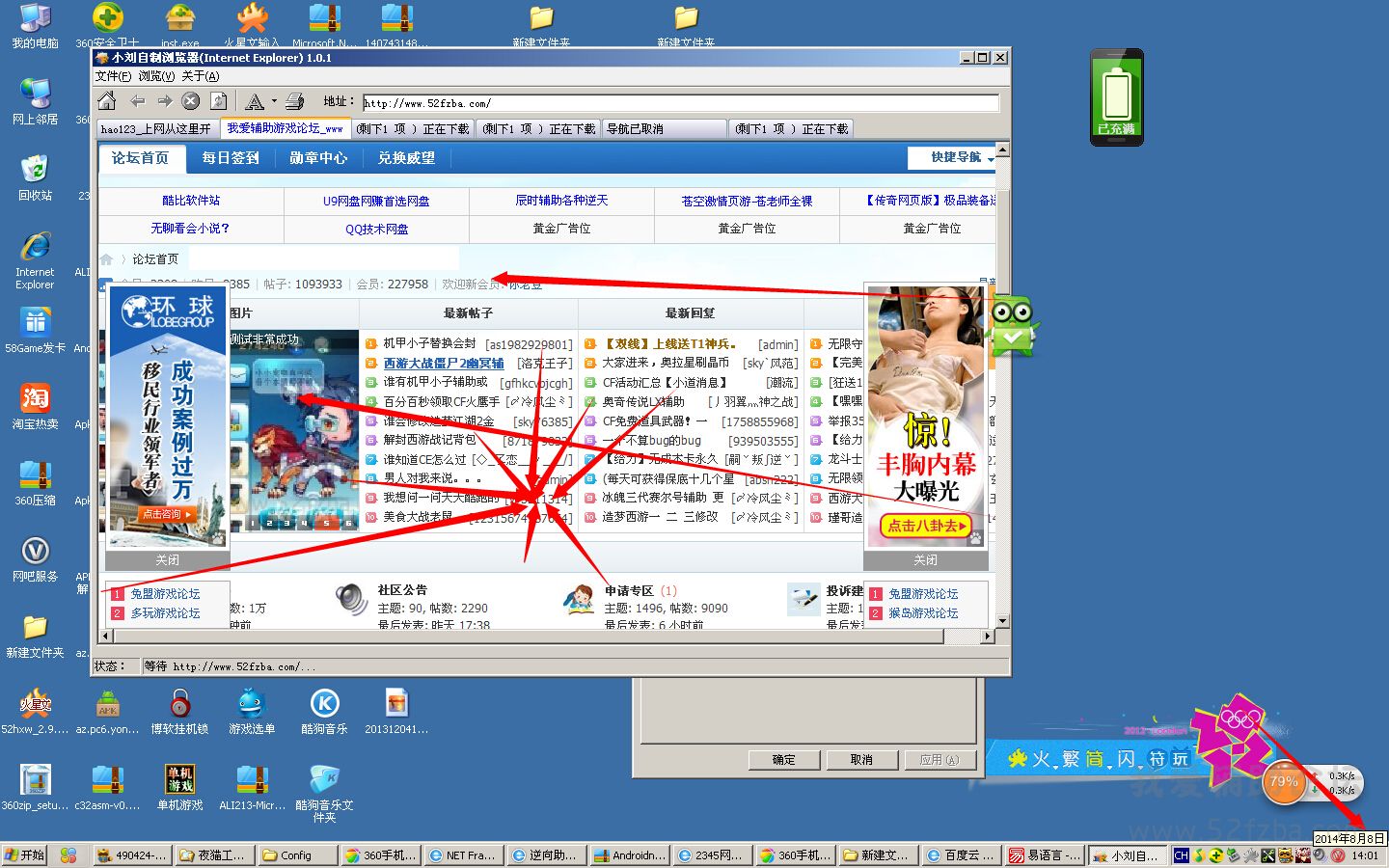Open the 社区公告 forum section
The height and width of the screenshot is (868, 1389).
click(402, 590)
